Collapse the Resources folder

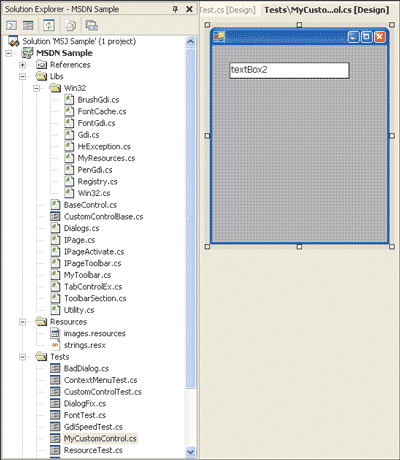tap(23, 322)
